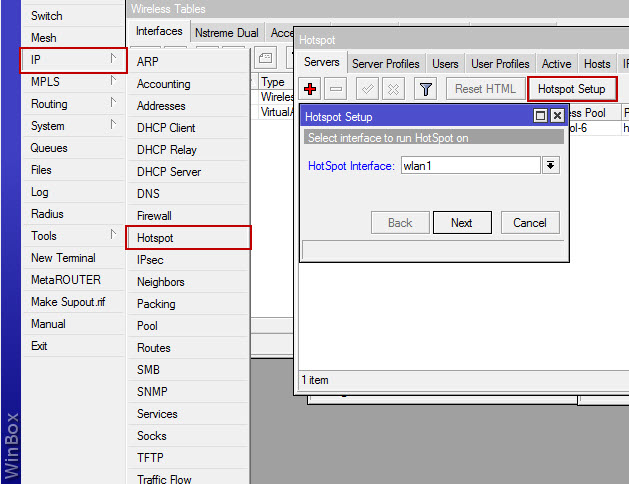This screenshot has height=484, width=629.
Task: Open the Hotspot entry in IP submenu
Action: pyautogui.click(x=188, y=238)
